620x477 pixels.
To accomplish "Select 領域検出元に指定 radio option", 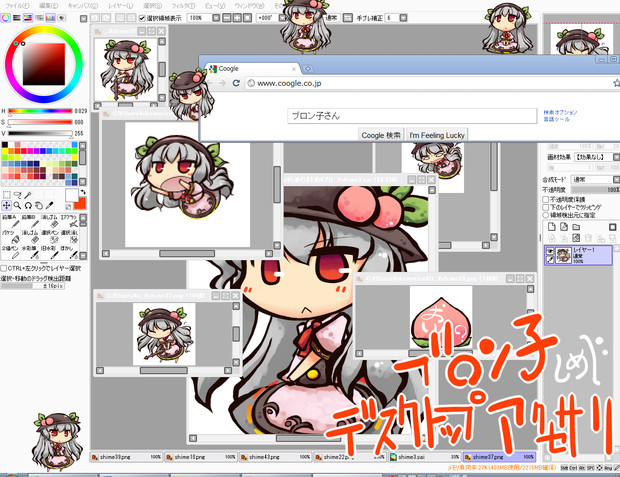I will point(546,215).
